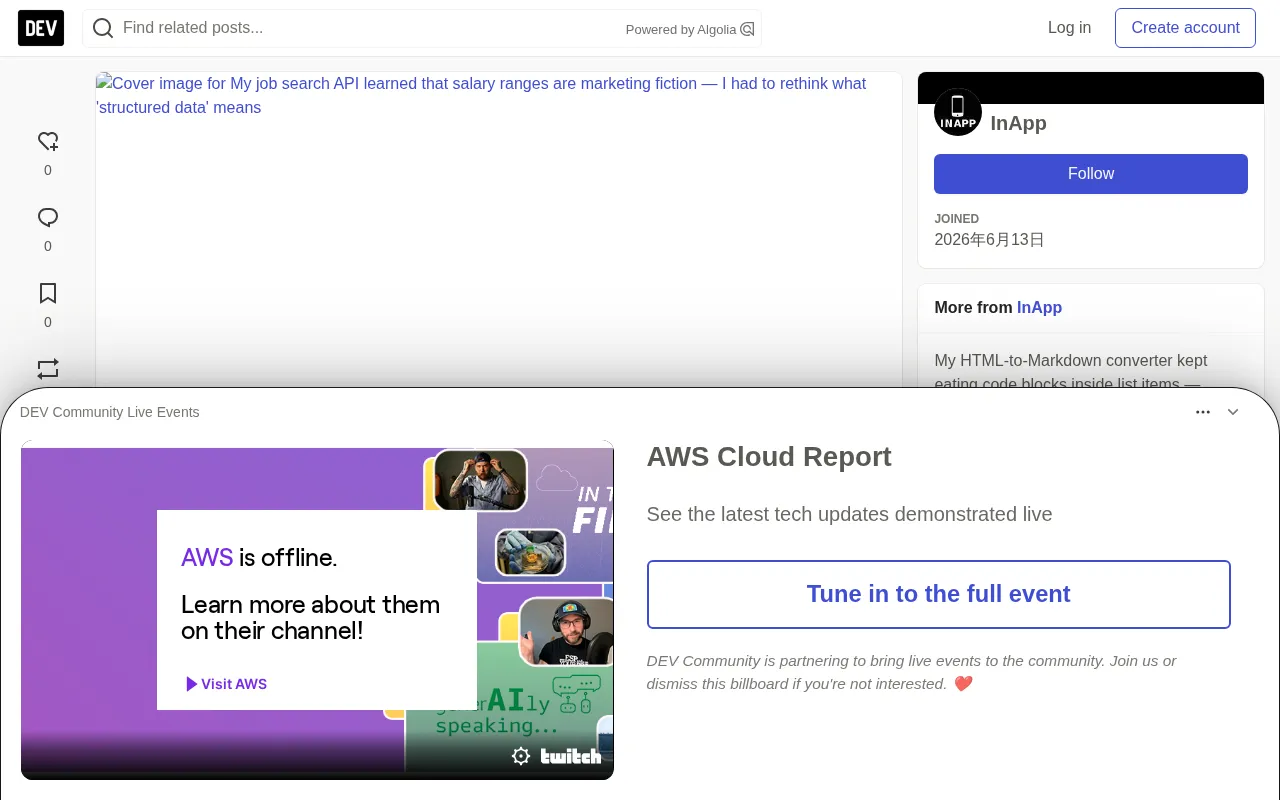Click the DEV Community Live Events label
1280x800 pixels.
110,412
